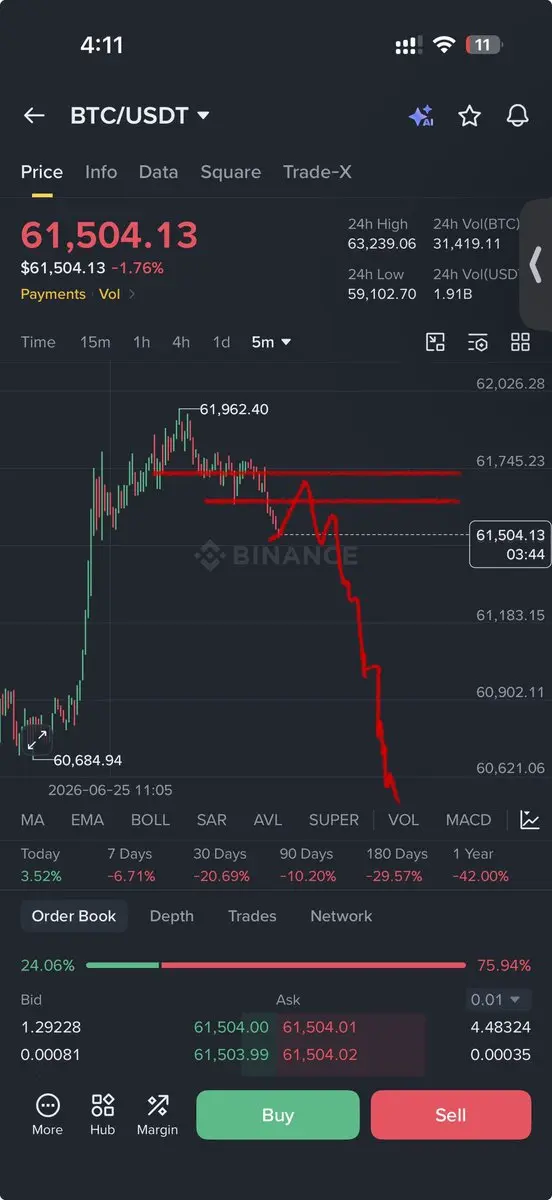Expand chart to fullscreen arrows icon
The image size is (552, 1200).
(x=37, y=741)
